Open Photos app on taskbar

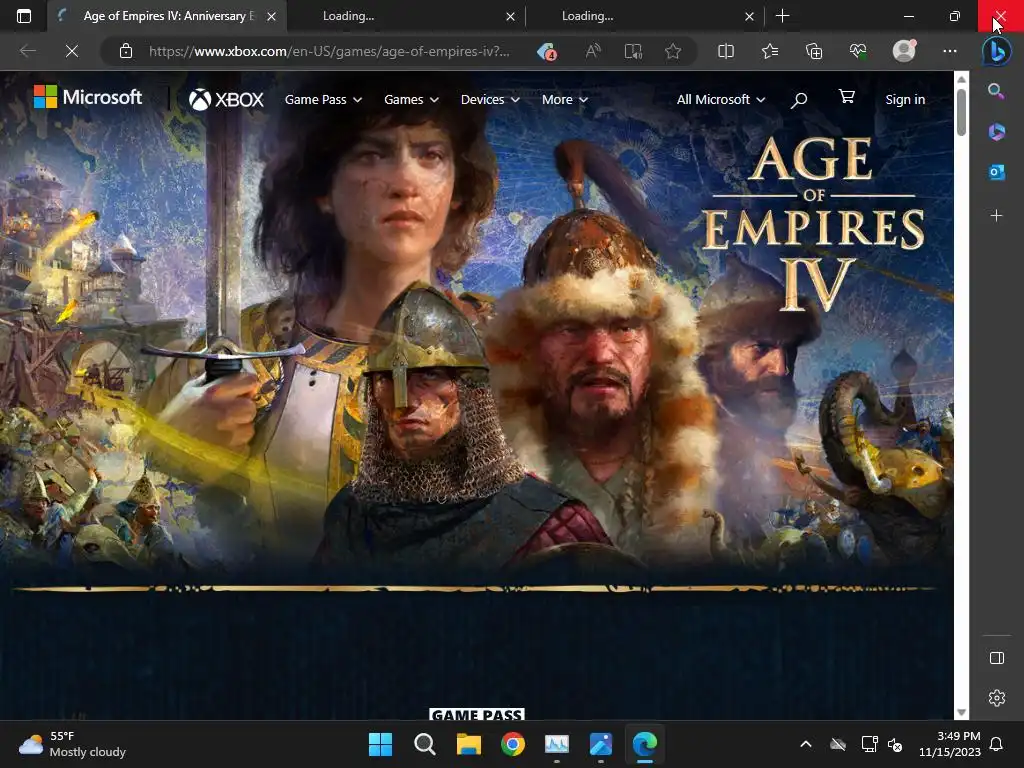pos(601,744)
